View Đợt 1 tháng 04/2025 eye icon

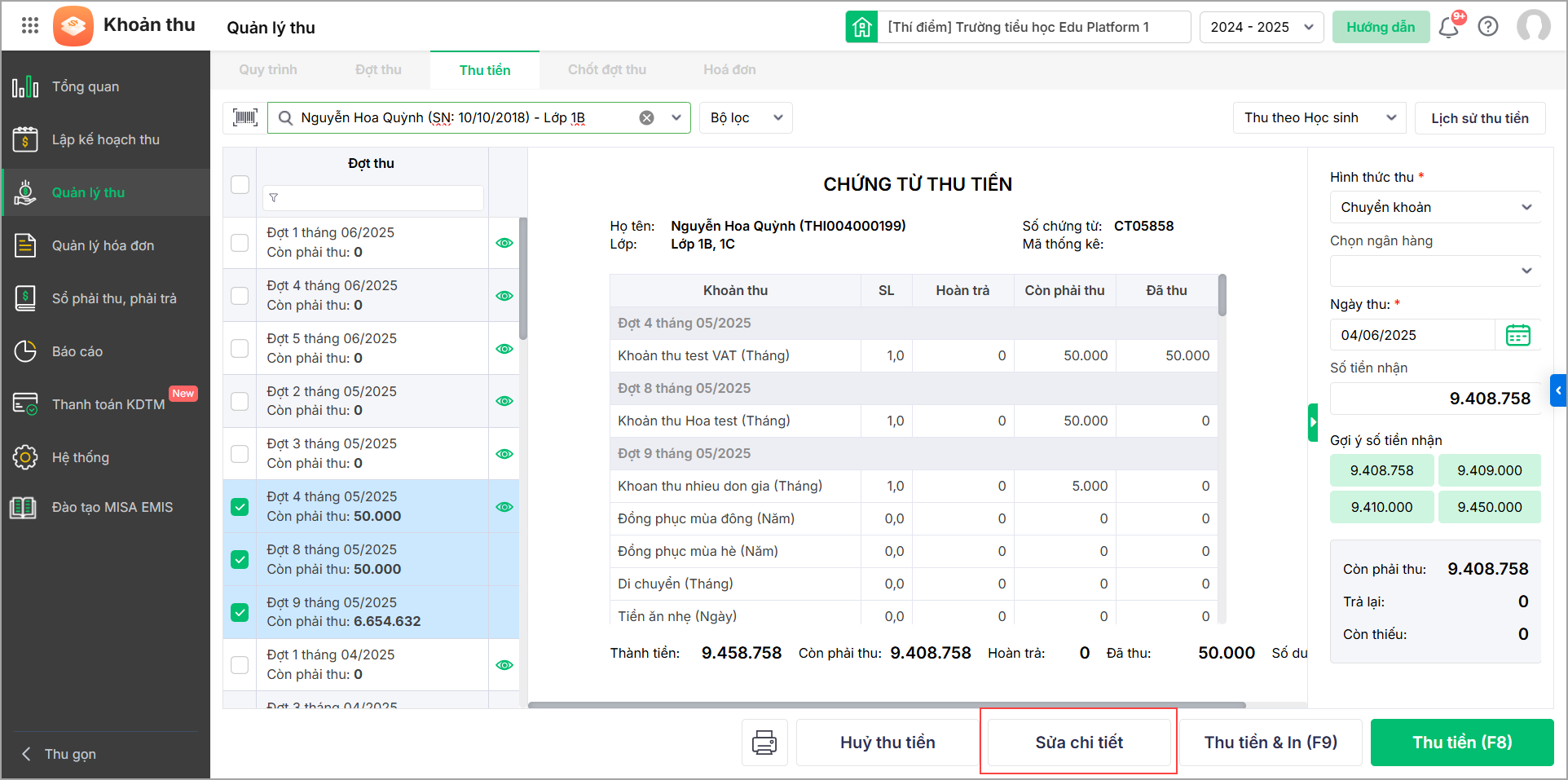click(504, 665)
